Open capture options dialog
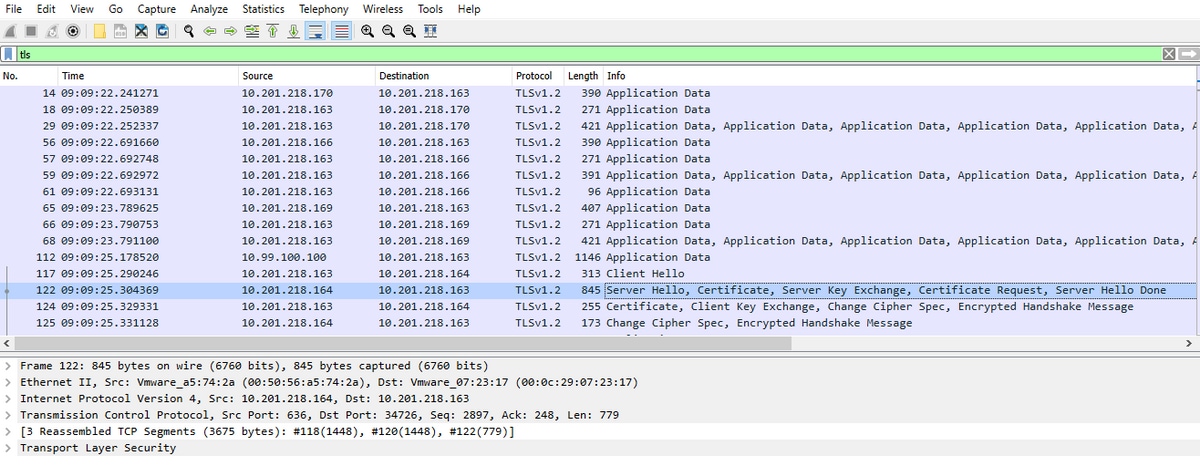 pos(72,31)
